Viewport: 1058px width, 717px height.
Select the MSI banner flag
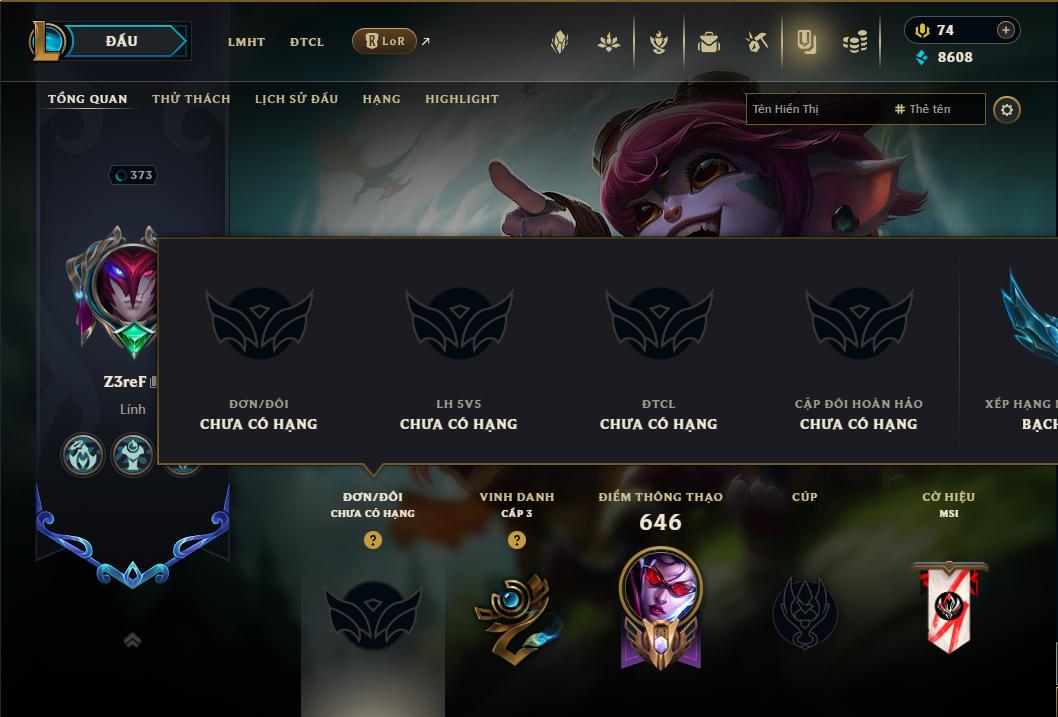tap(950, 606)
